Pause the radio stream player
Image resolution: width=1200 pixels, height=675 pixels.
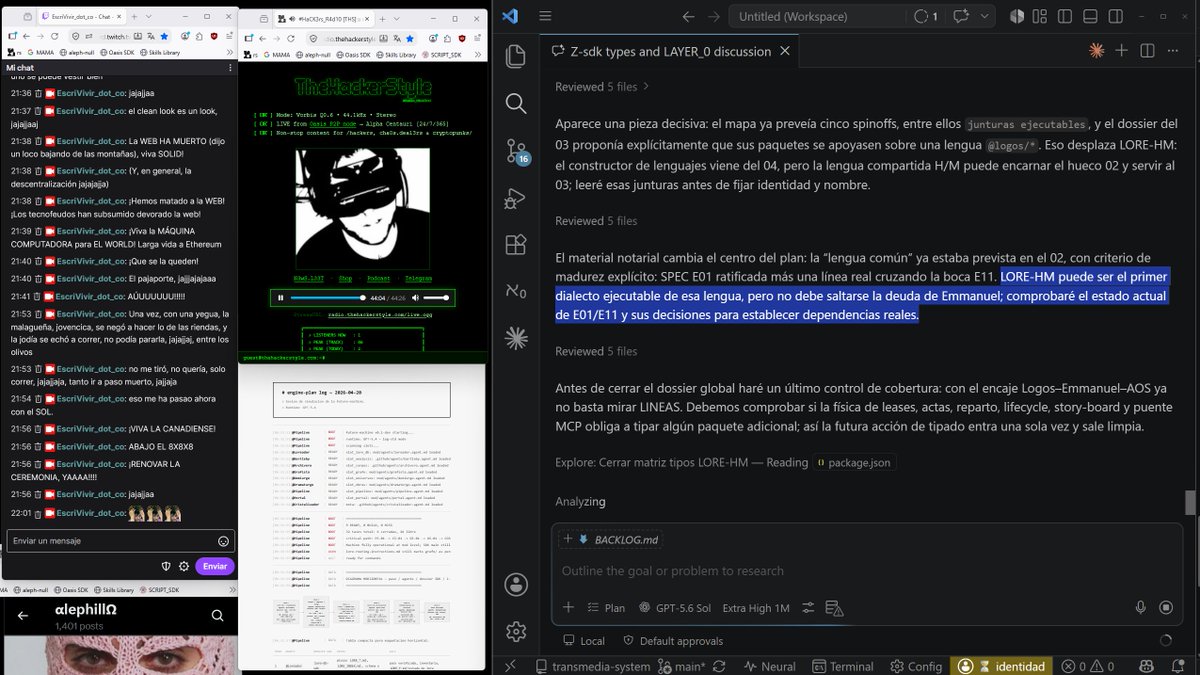click(x=280, y=297)
